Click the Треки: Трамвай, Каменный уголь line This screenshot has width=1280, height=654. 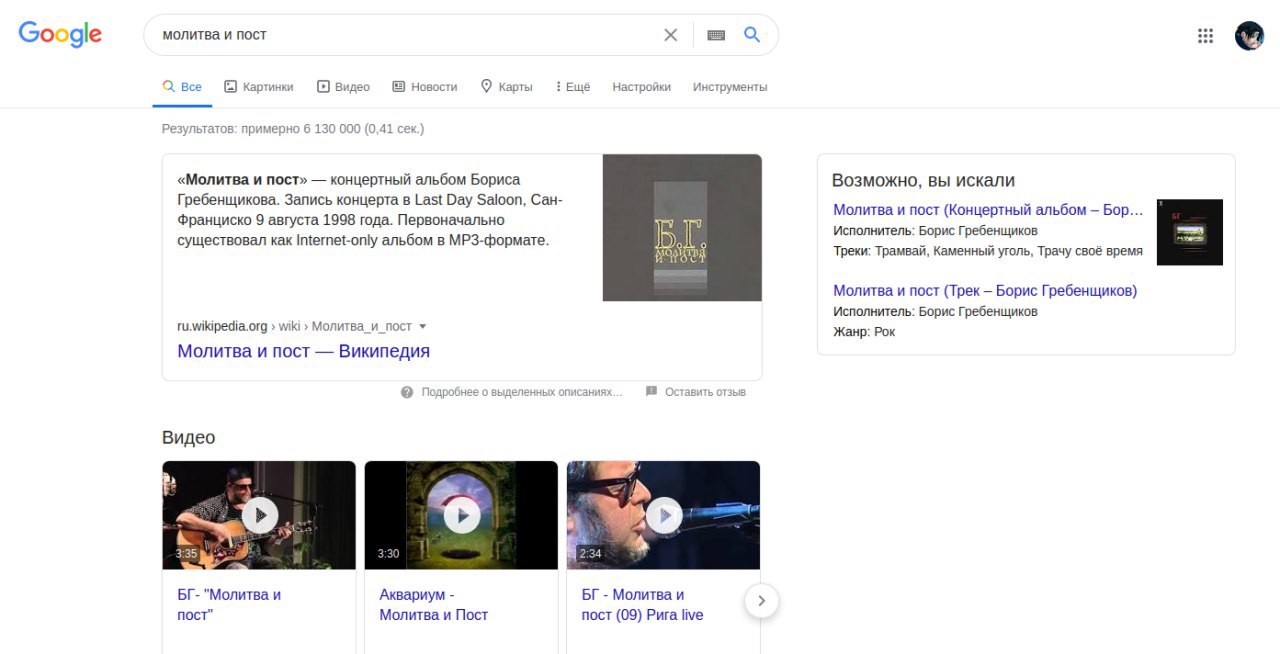[x=988, y=250]
